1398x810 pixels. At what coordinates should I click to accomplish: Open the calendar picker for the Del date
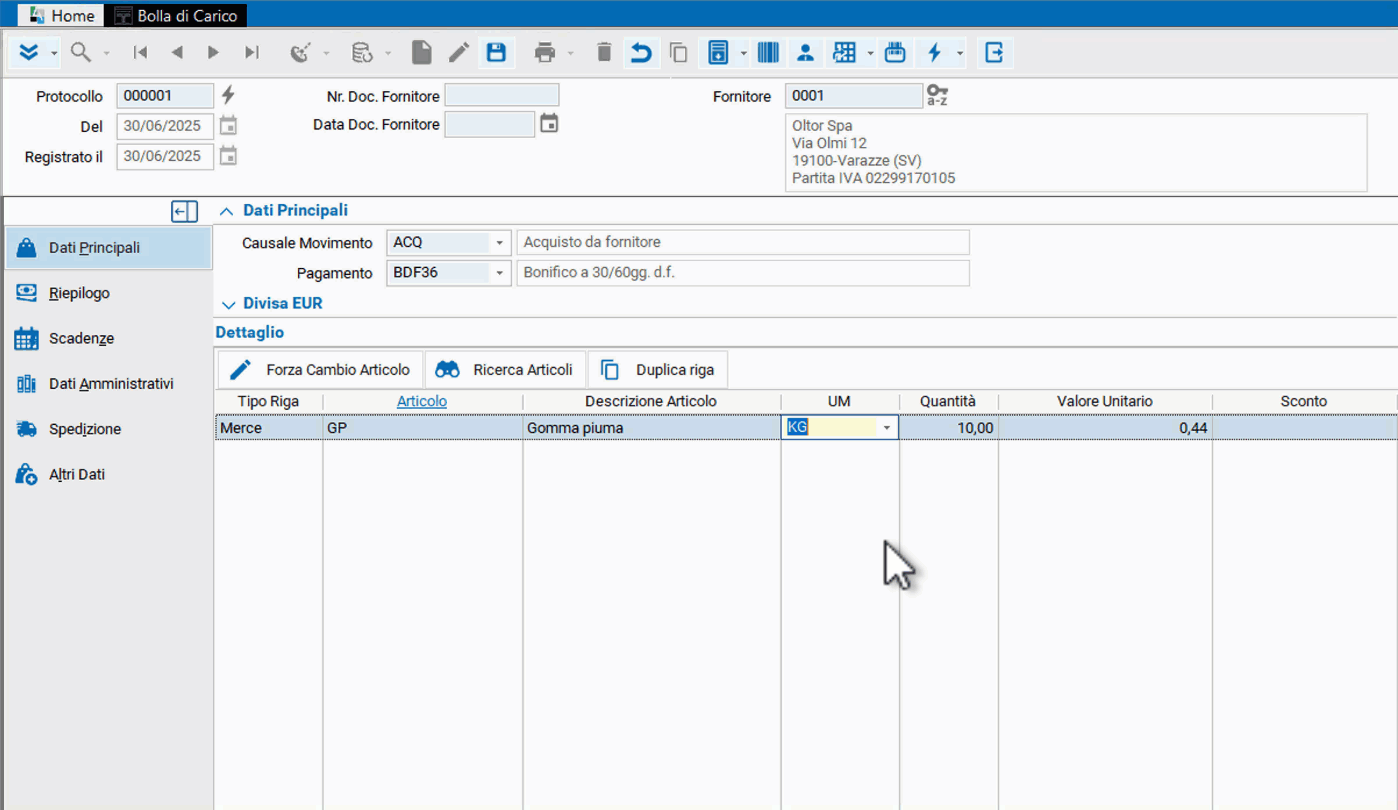pos(228,126)
